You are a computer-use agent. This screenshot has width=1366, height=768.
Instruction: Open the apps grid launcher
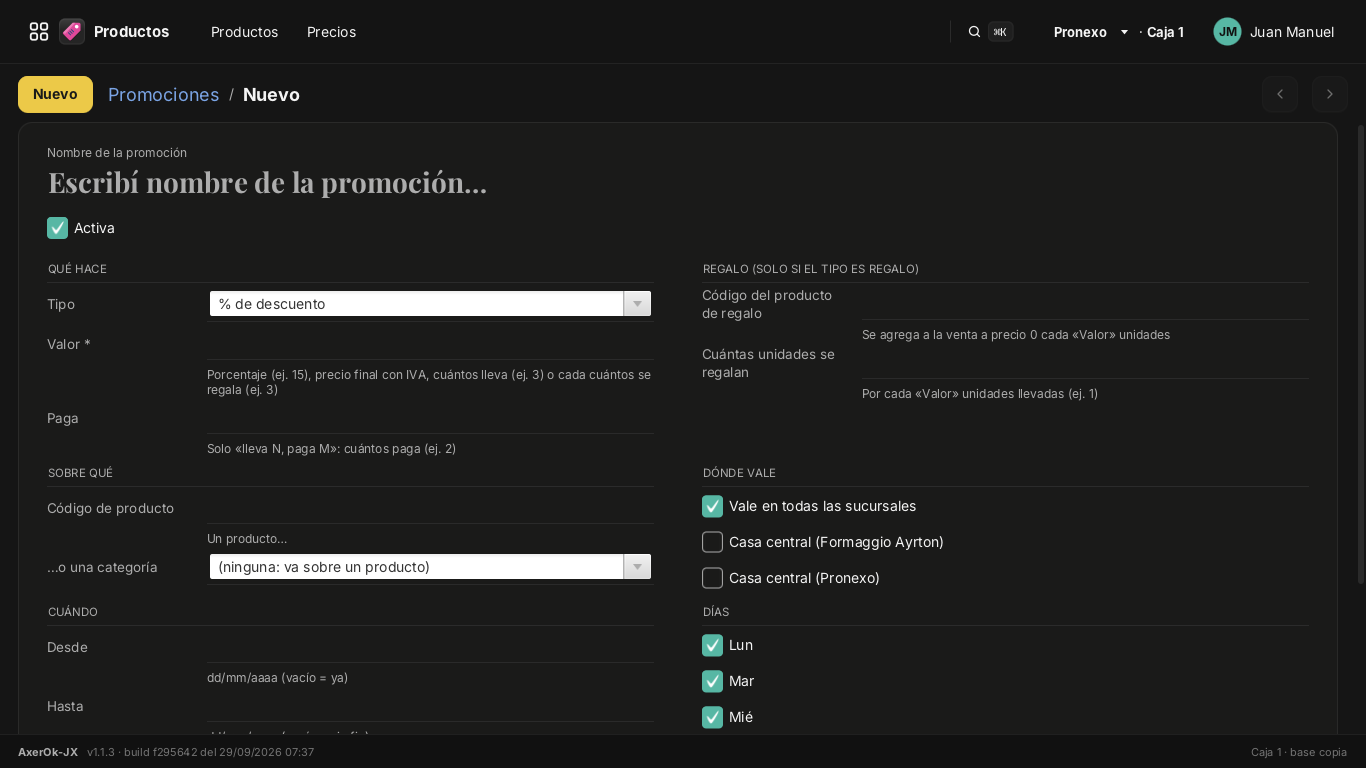pyautogui.click(x=39, y=32)
